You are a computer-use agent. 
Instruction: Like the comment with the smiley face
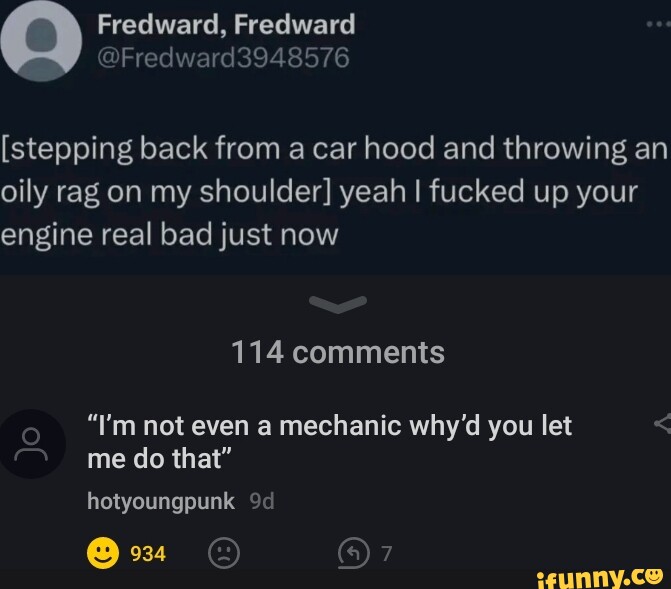[103, 553]
